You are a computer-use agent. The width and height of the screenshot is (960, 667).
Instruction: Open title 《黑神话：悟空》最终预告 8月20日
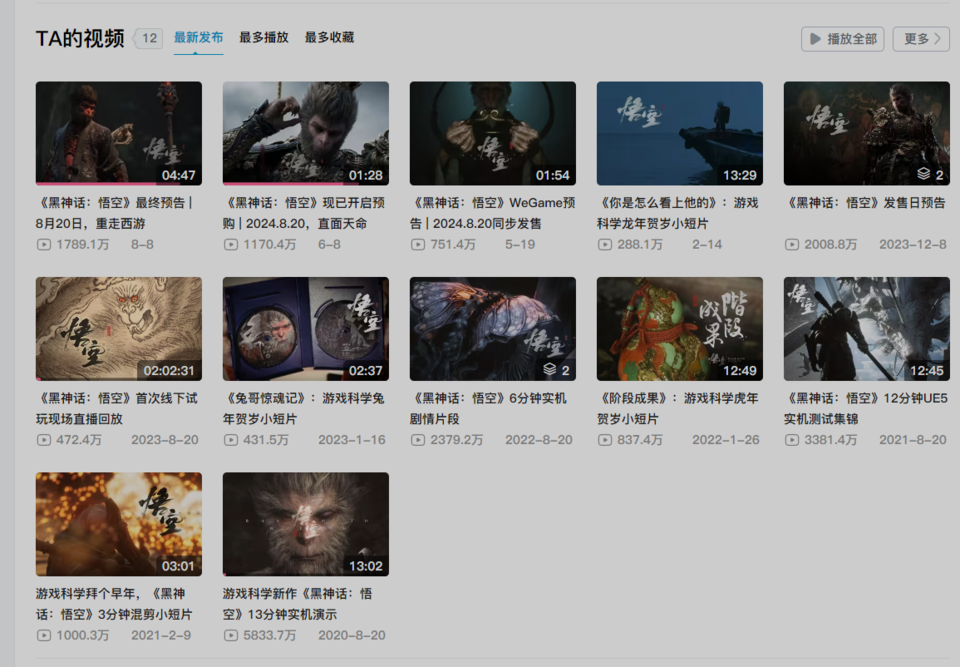(x=115, y=213)
